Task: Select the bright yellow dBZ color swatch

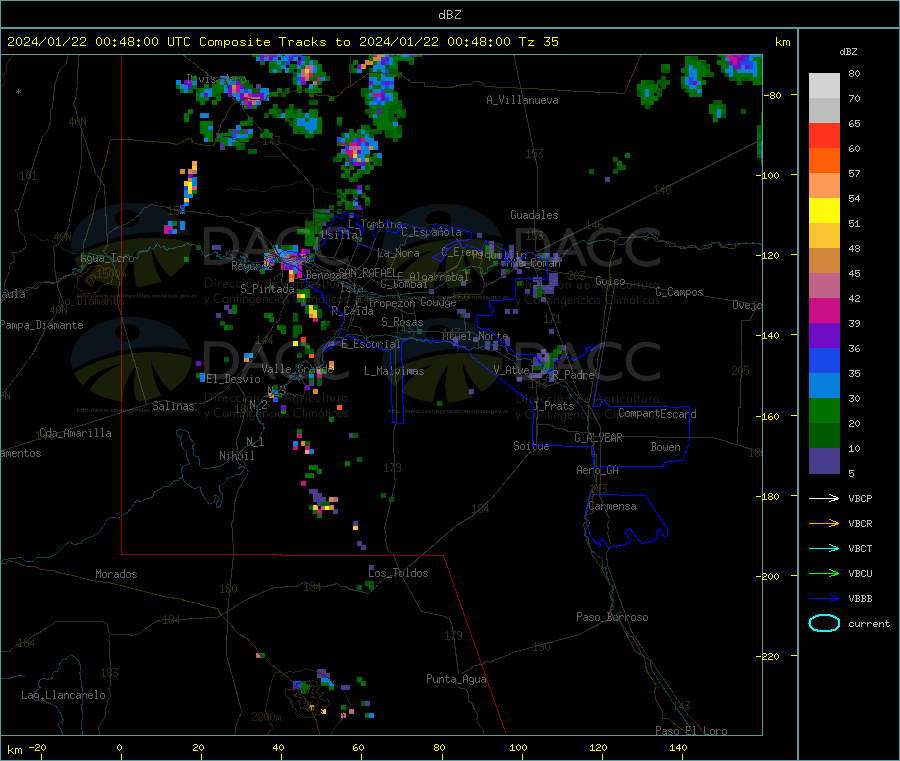Action: point(824,210)
